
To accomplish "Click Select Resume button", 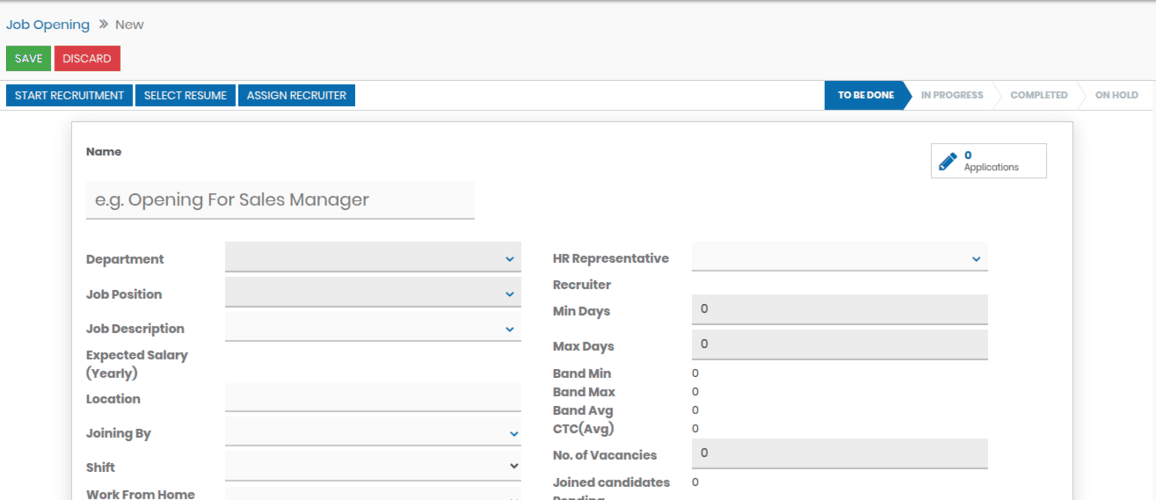I will point(185,96).
